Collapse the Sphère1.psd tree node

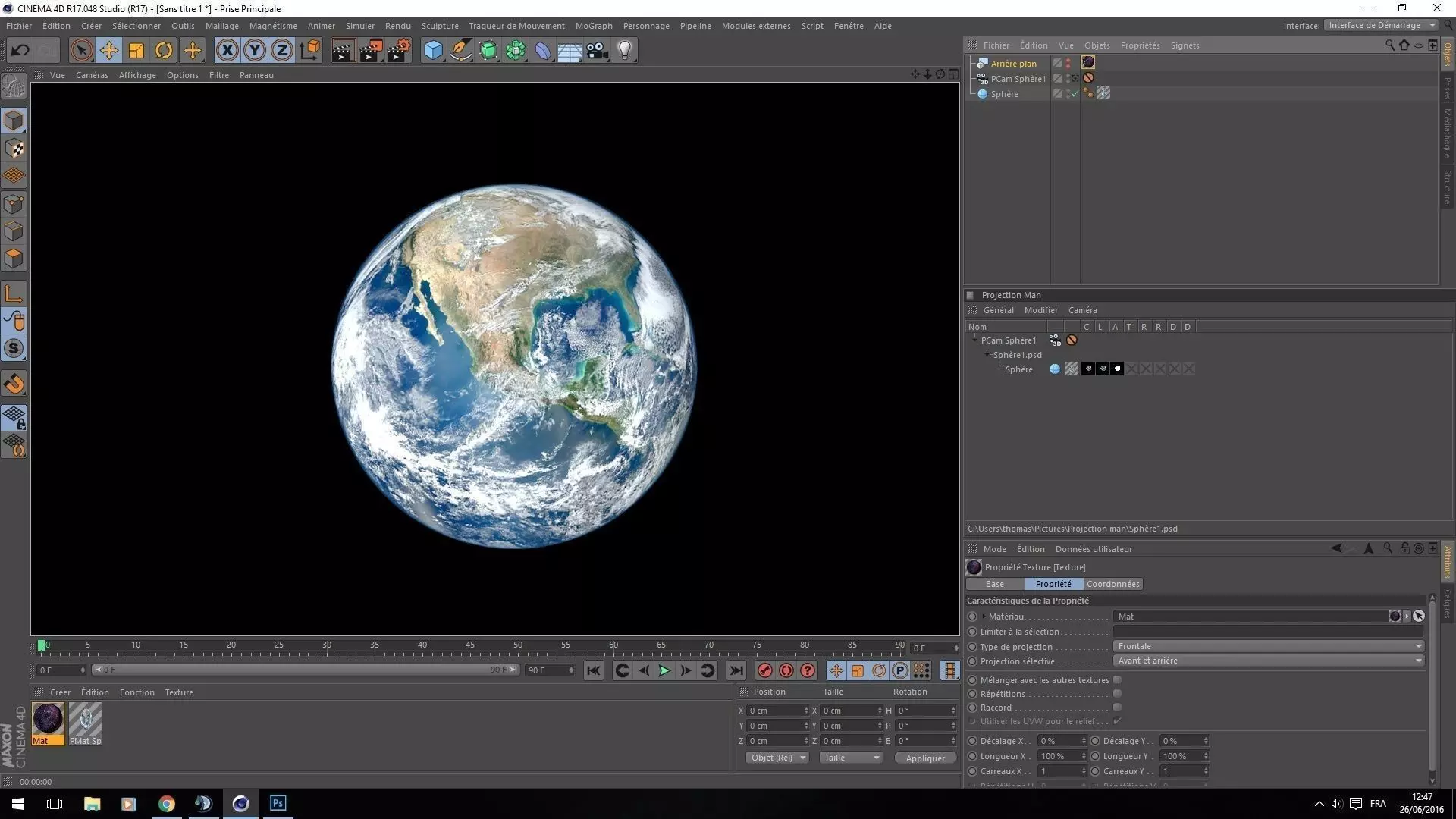[987, 355]
